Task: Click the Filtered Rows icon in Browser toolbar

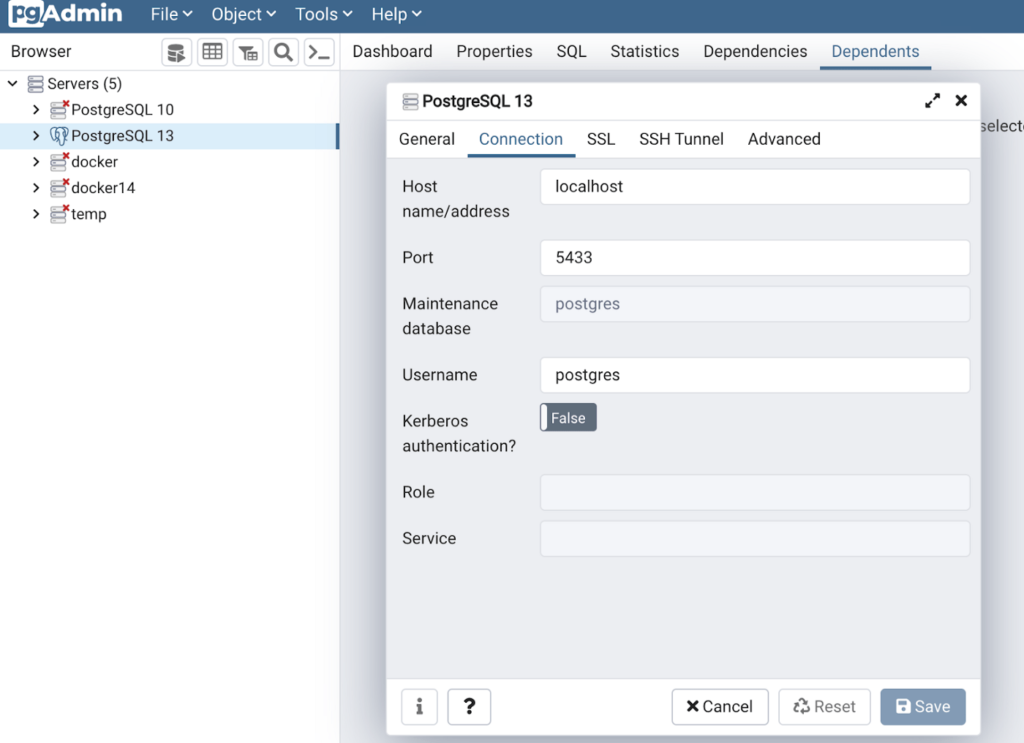Action: tap(248, 52)
